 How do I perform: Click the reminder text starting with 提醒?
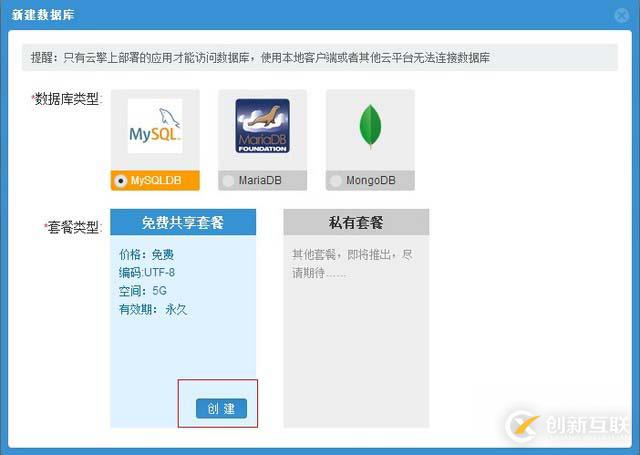tap(260, 58)
